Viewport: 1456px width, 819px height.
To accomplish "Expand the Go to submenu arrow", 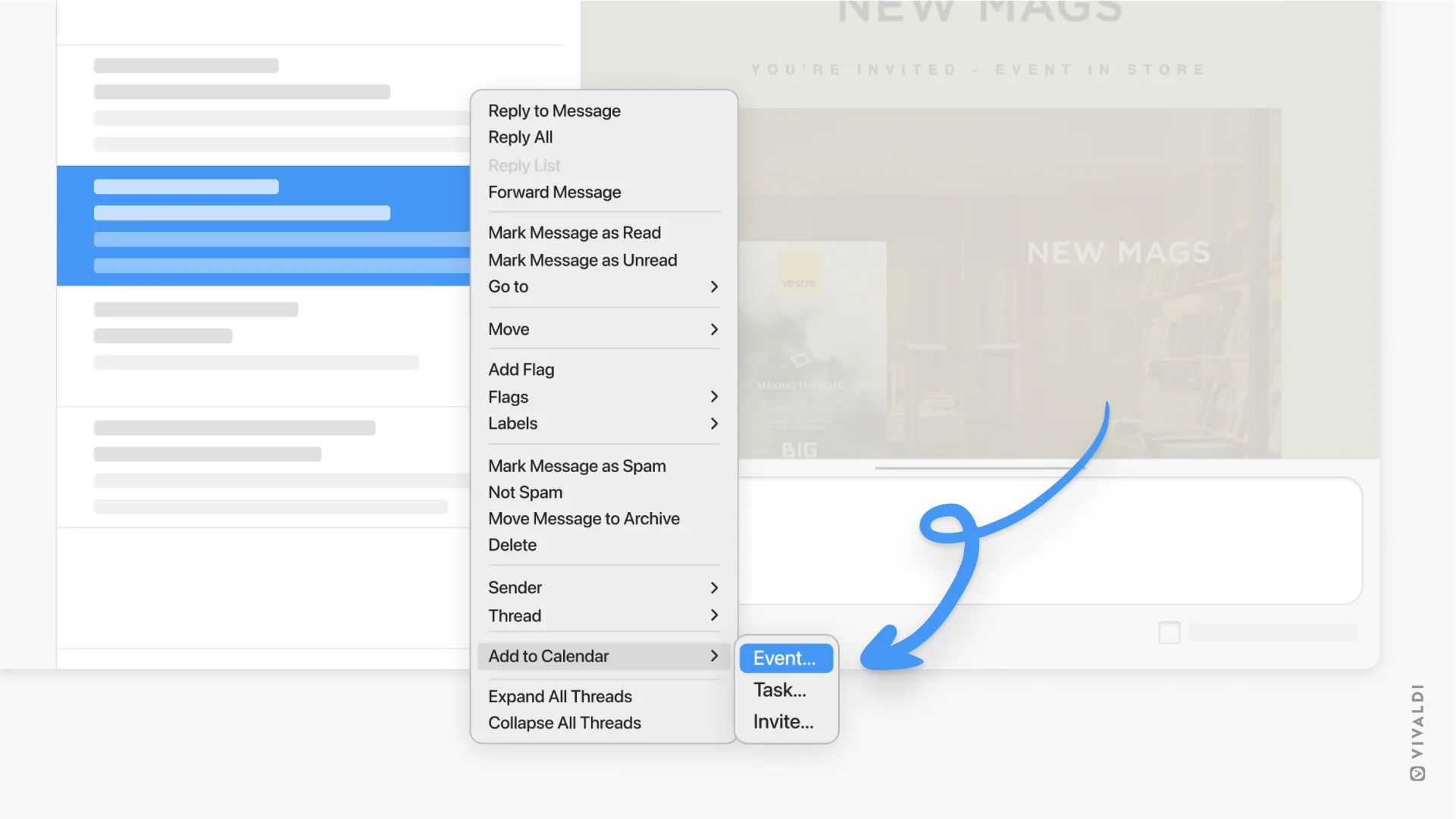I will (x=713, y=287).
